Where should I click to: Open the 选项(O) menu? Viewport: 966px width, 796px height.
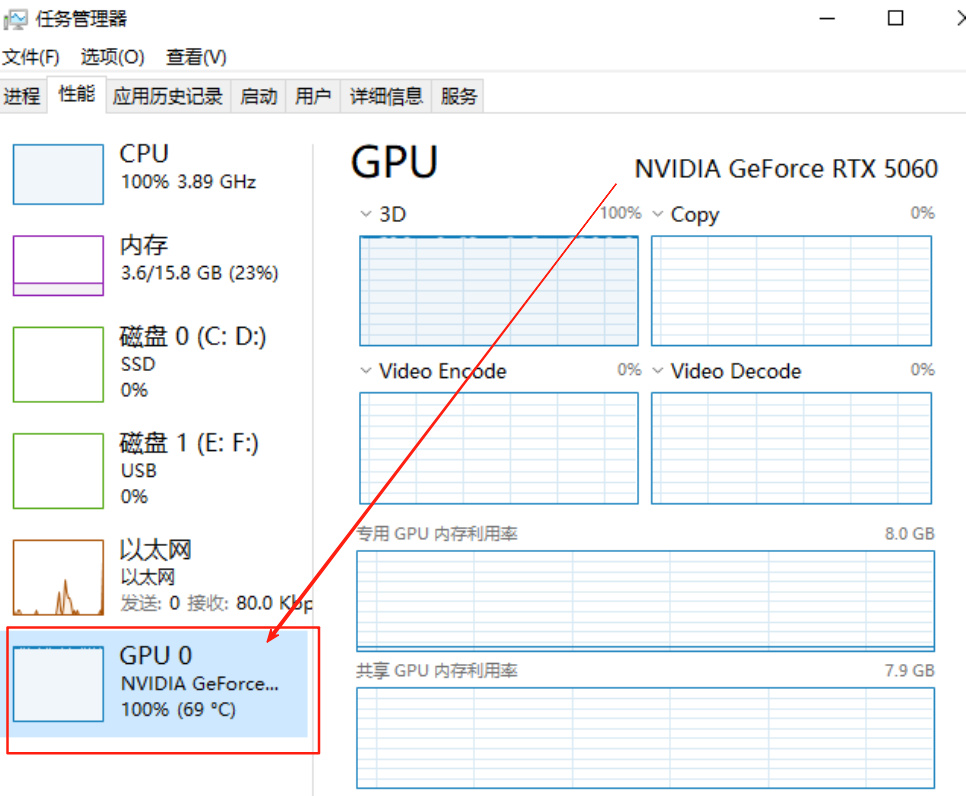(112, 57)
